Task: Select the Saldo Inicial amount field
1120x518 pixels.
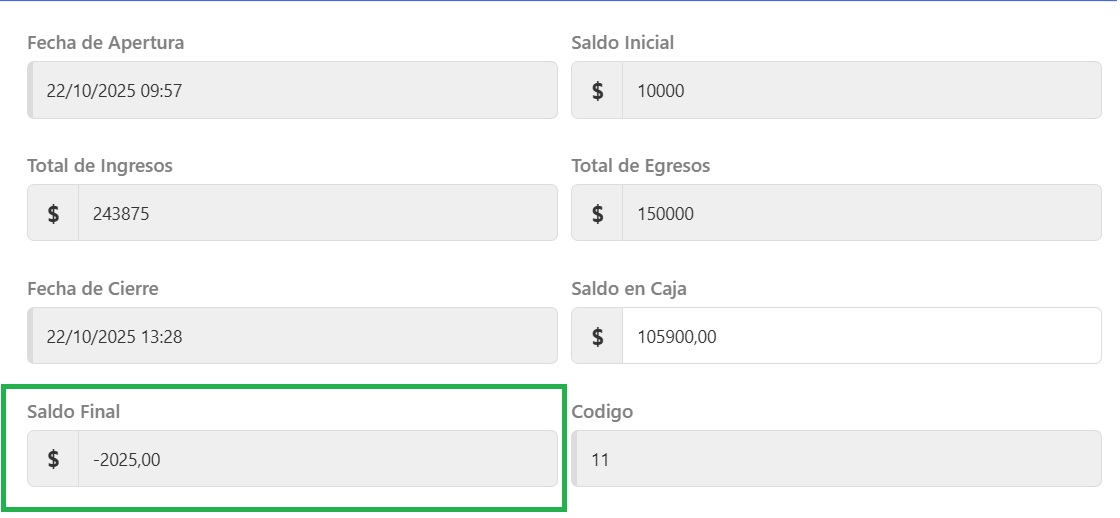Action: click(x=860, y=91)
